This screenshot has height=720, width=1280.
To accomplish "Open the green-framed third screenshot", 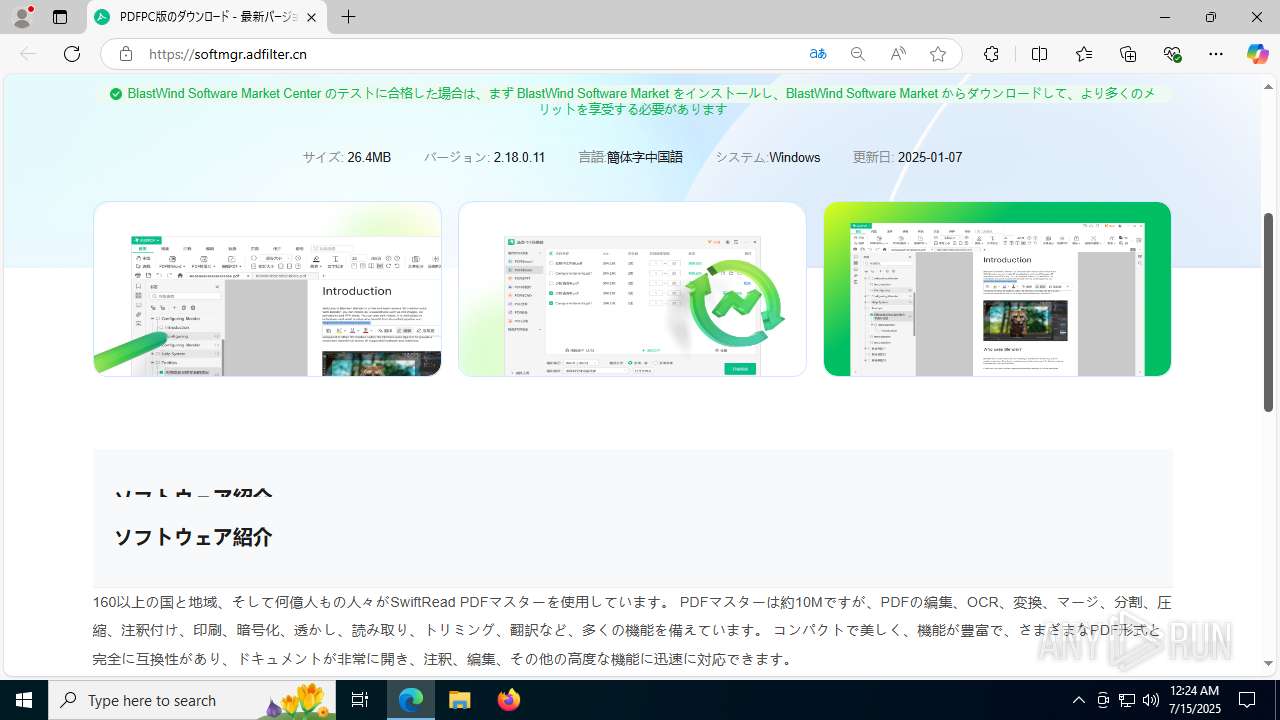I will [997, 289].
